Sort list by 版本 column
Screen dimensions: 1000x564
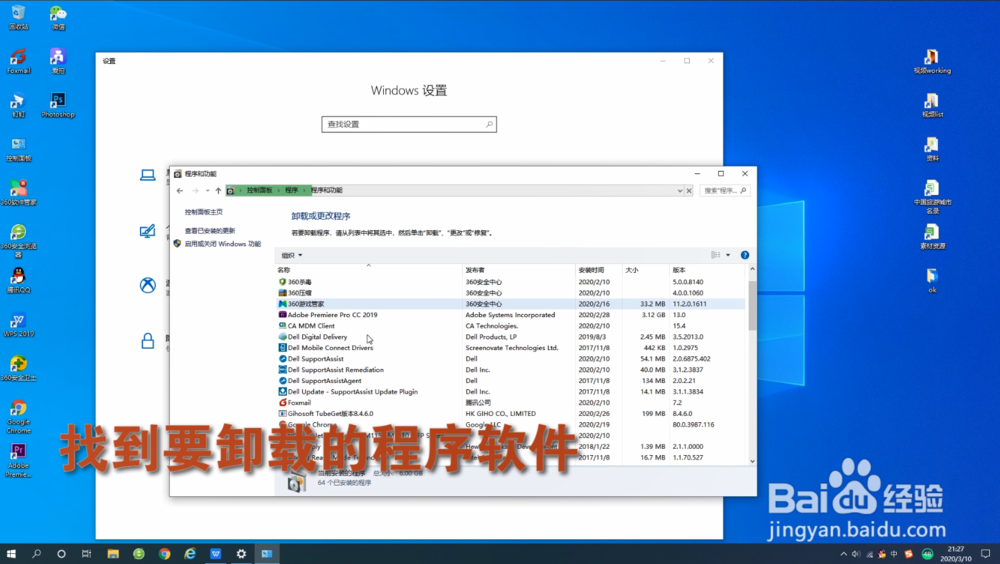[707, 270]
